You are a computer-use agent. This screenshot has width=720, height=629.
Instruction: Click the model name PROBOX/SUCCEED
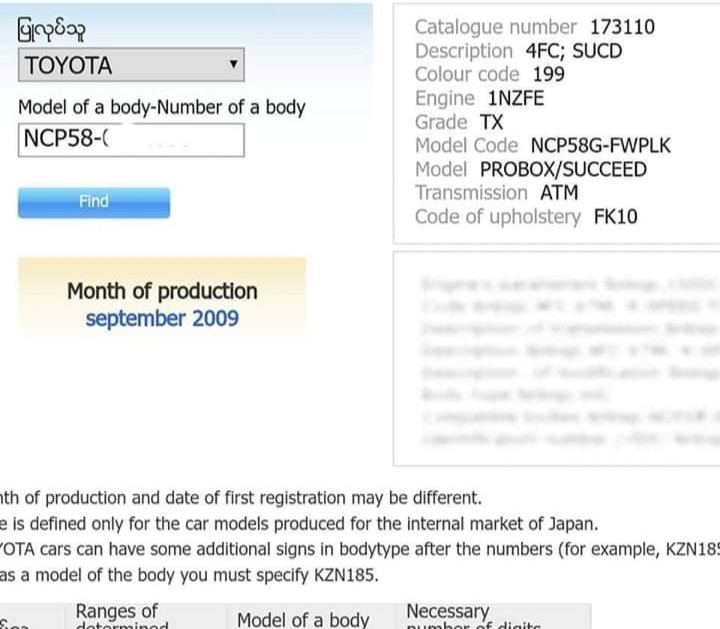tap(563, 169)
